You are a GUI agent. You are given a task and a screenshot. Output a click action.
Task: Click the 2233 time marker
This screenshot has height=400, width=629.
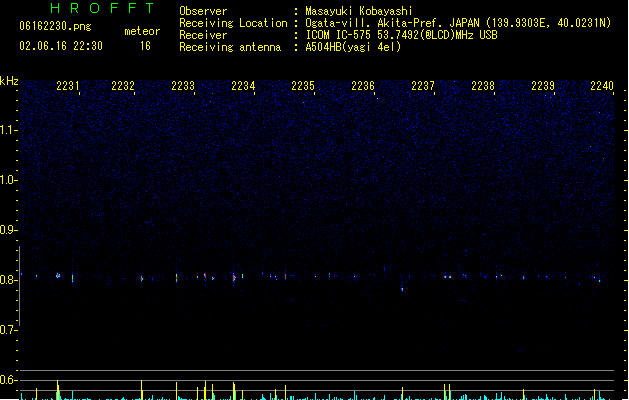pyautogui.click(x=183, y=86)
